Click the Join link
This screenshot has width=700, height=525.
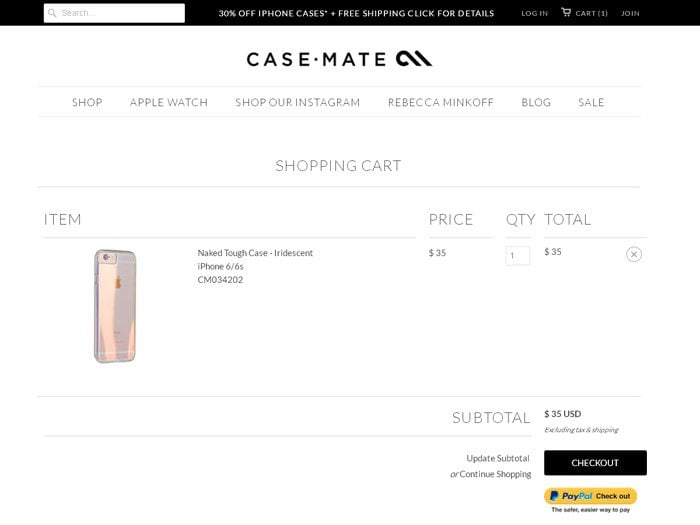pos(630,13)
